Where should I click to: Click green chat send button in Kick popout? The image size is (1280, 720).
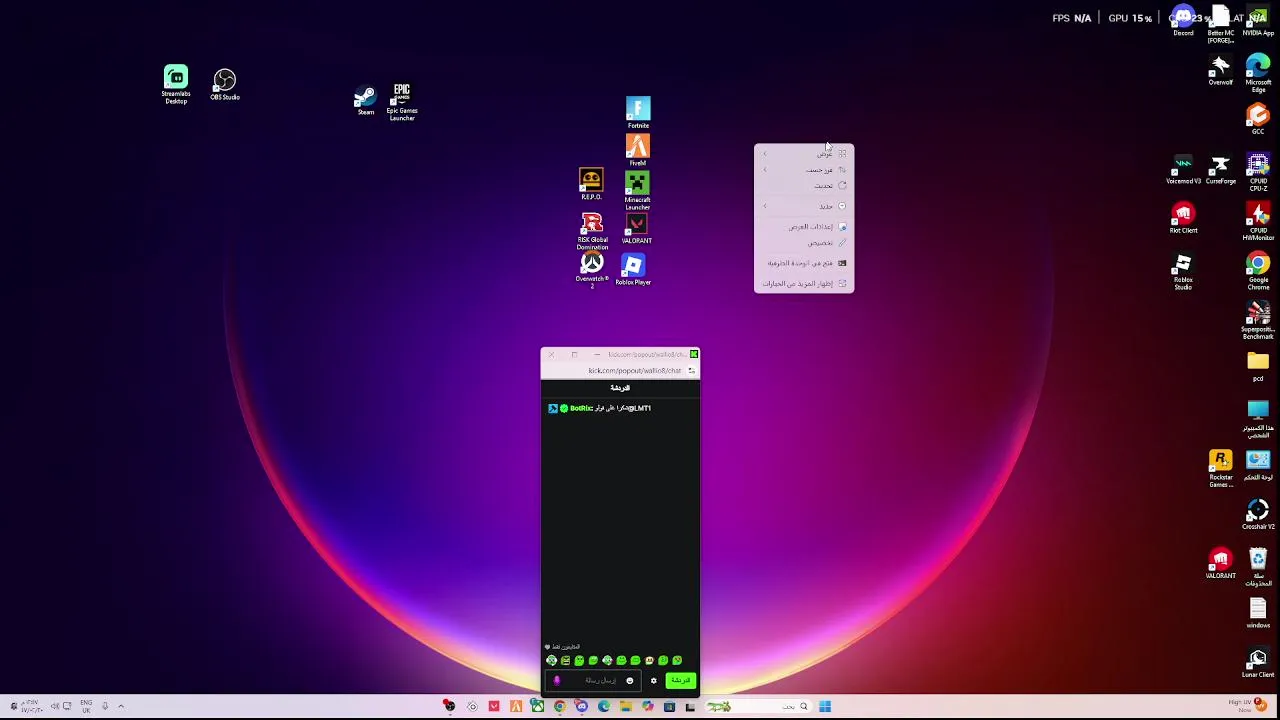pos(680,681)
